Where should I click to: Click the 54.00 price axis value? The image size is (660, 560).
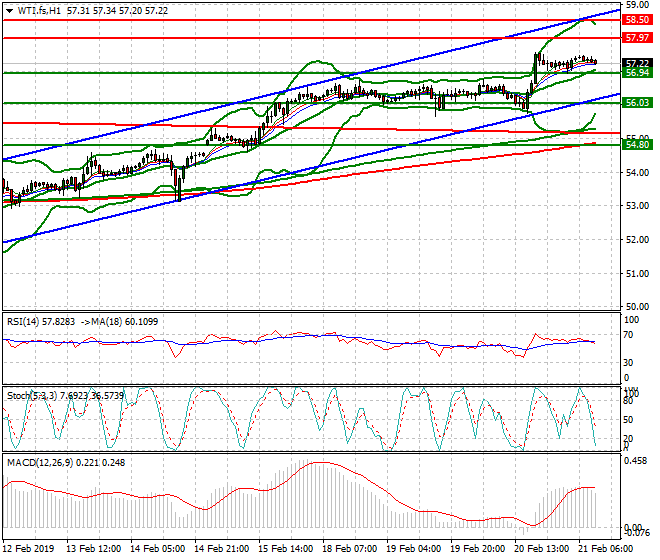pyautogui.click(x=637, y=173)
